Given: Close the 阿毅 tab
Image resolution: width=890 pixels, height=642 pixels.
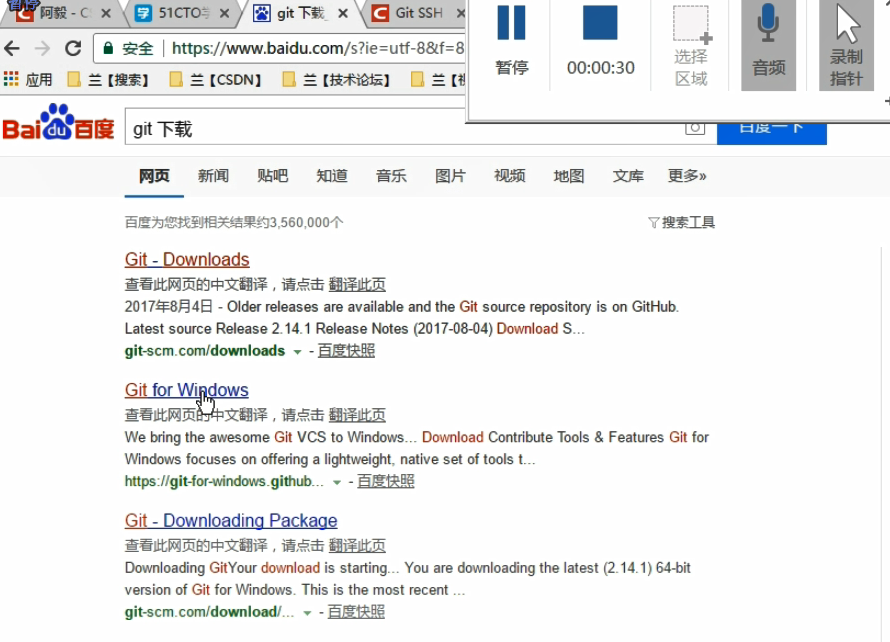Looking at the screenshot, I should point(106,14).
